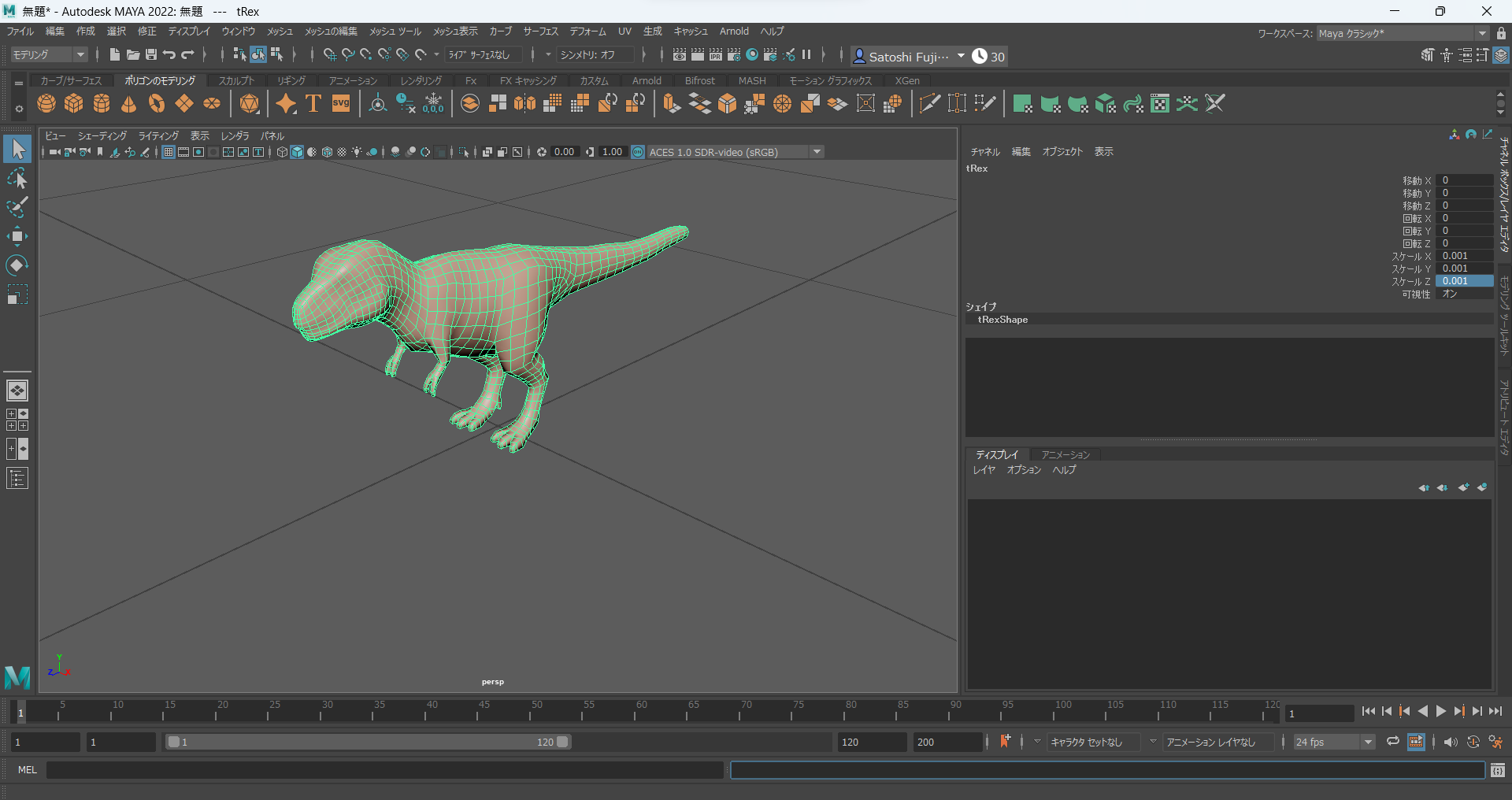Open the graph editor icon in top right
The image size is (1512, 800).
click(1488, 135)
